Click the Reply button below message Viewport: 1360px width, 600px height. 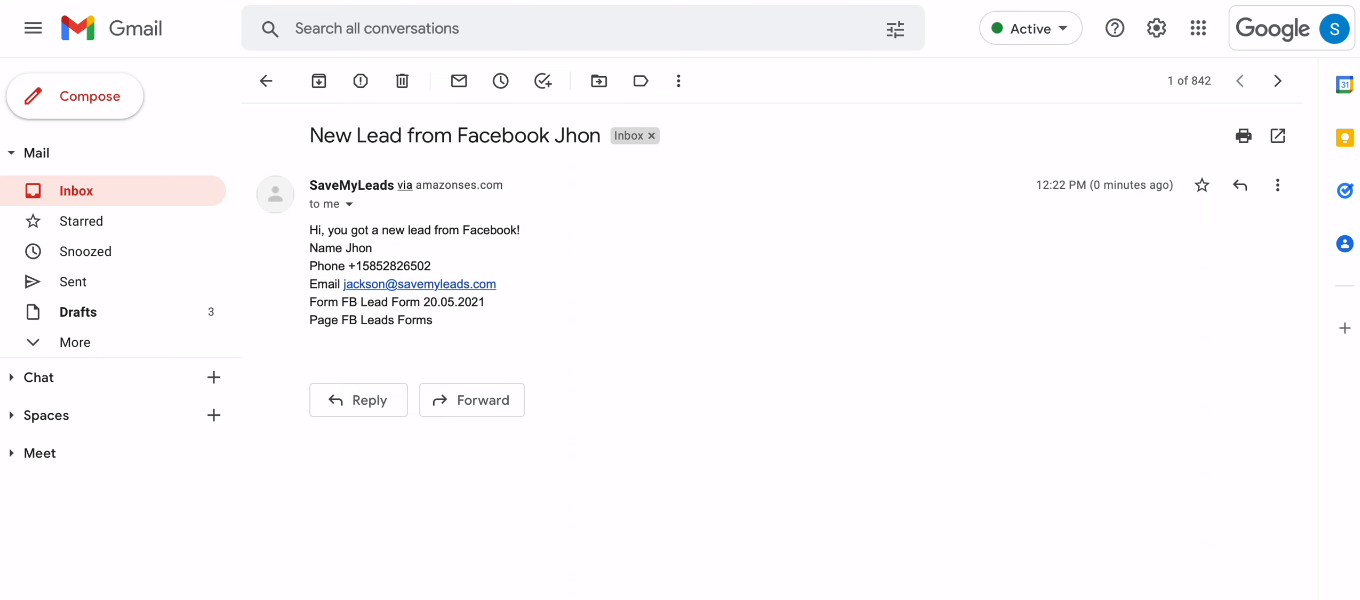point(358,400)
